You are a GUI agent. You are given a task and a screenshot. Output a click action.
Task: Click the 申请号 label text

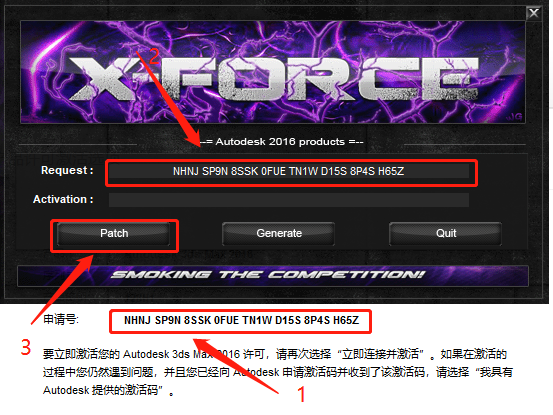(x=61, y=319)
